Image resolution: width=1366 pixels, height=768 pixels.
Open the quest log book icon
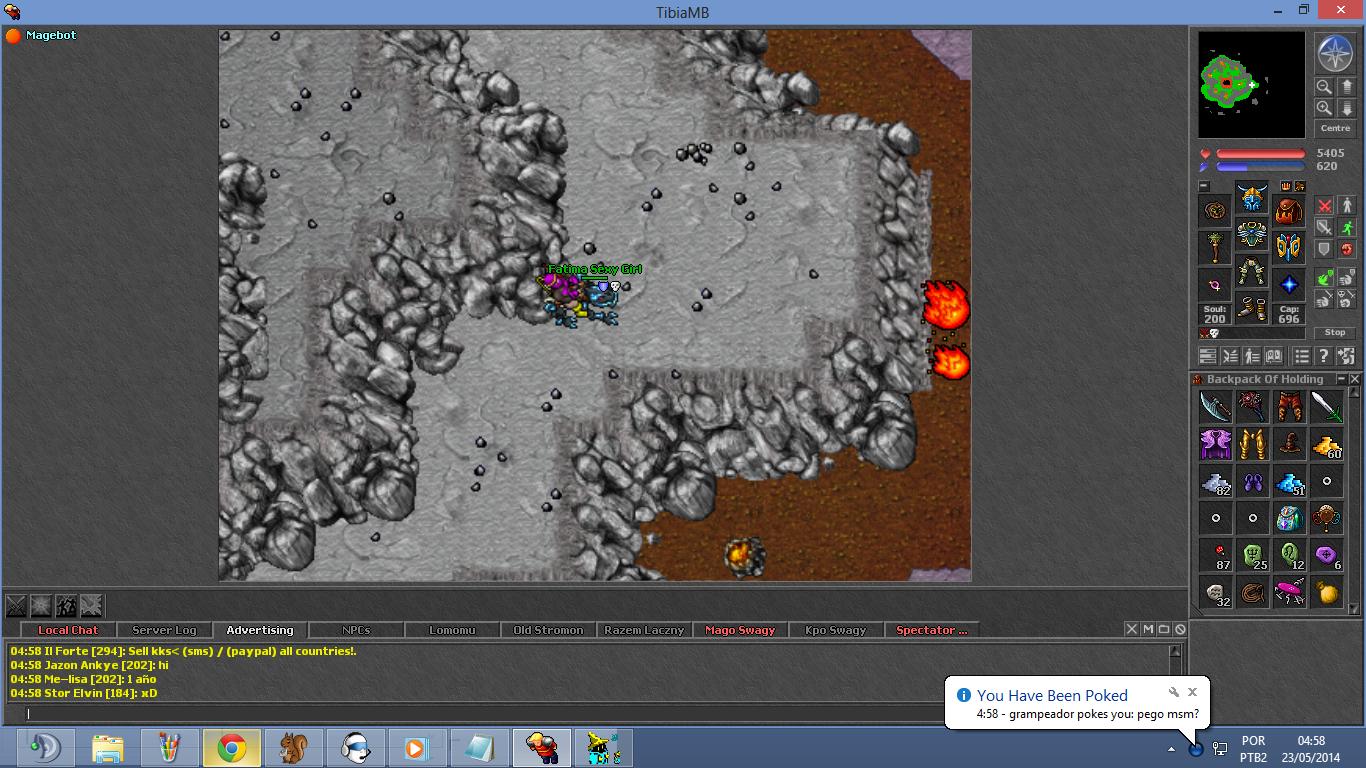(1274, 356)
